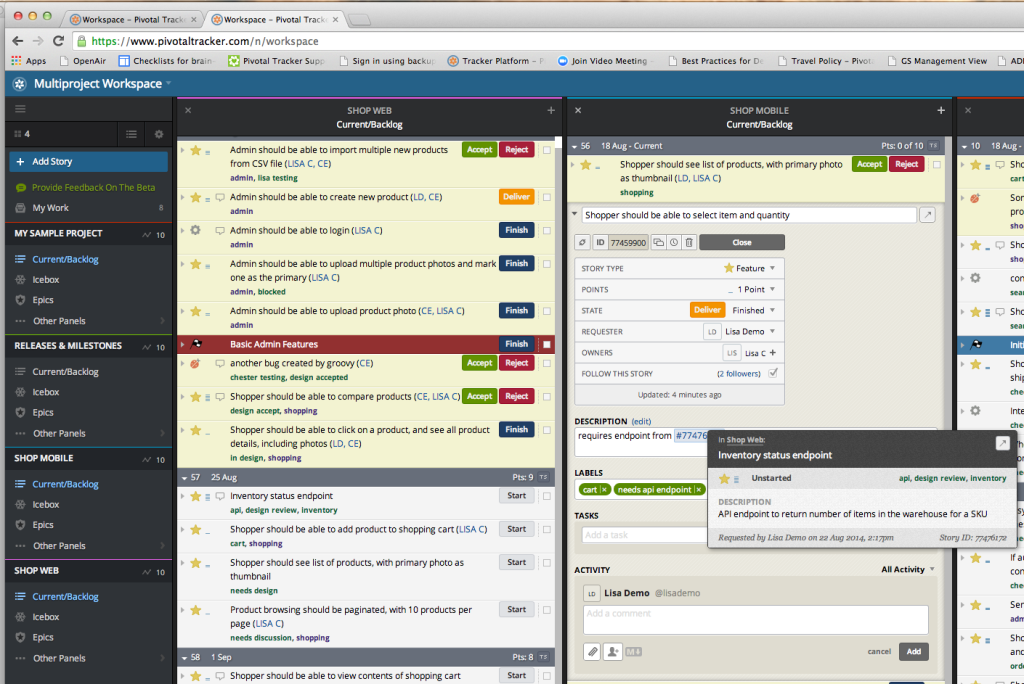This screenshot has width=1024, height=684.
Task: Toggle the sidebar hamburger menu icon
Action: click(20, 109)
